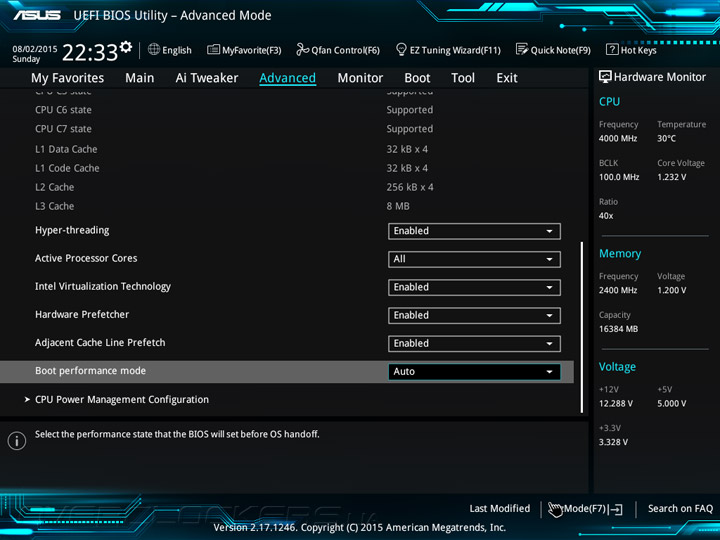Start EZ Tuning Wizard(F11)

point(448,50)
